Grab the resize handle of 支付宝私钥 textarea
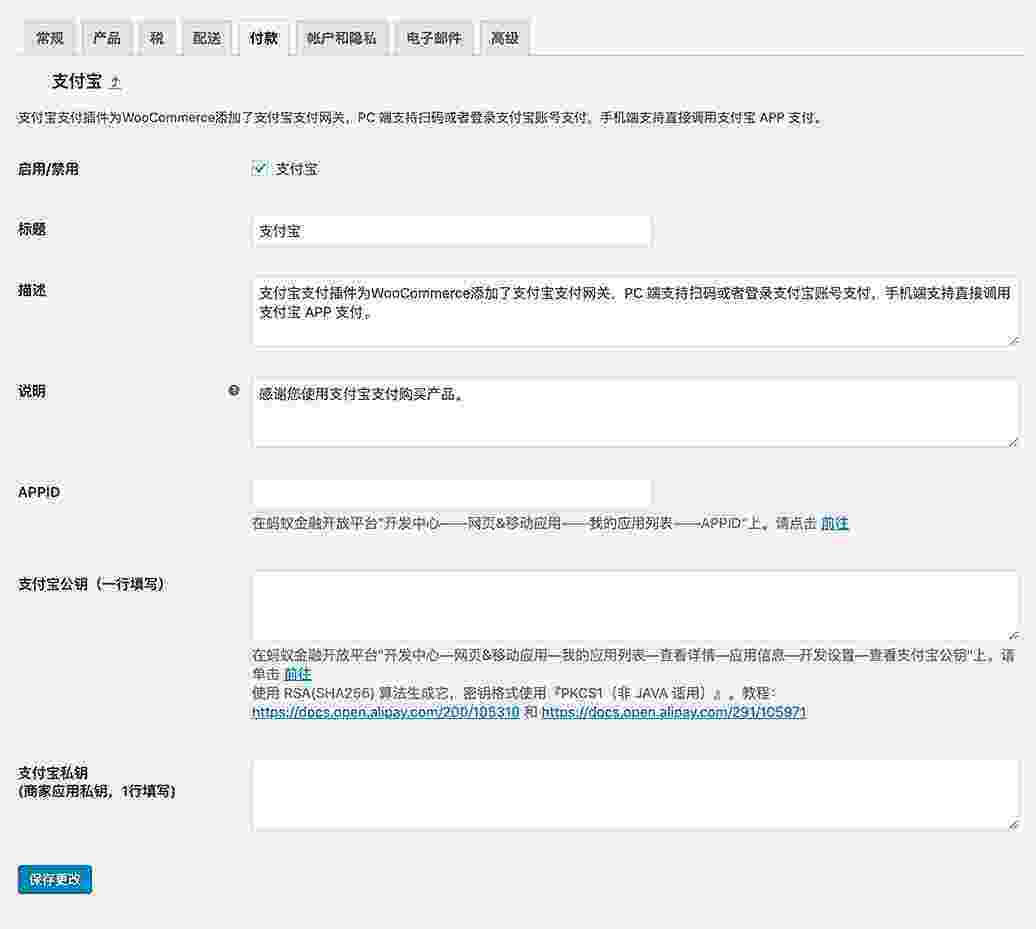This screenshot has width=1036, height=929. [1014, 824]
